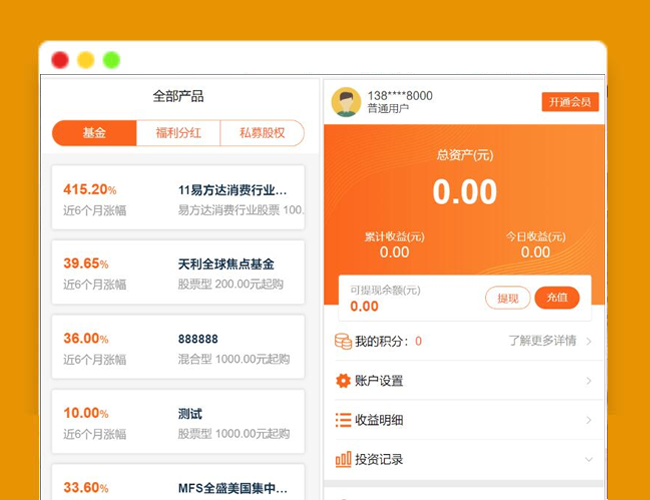Click the 普通用户 user level text
The width and height of the screenshot is (650, 500).
click(x=388, y=109)
